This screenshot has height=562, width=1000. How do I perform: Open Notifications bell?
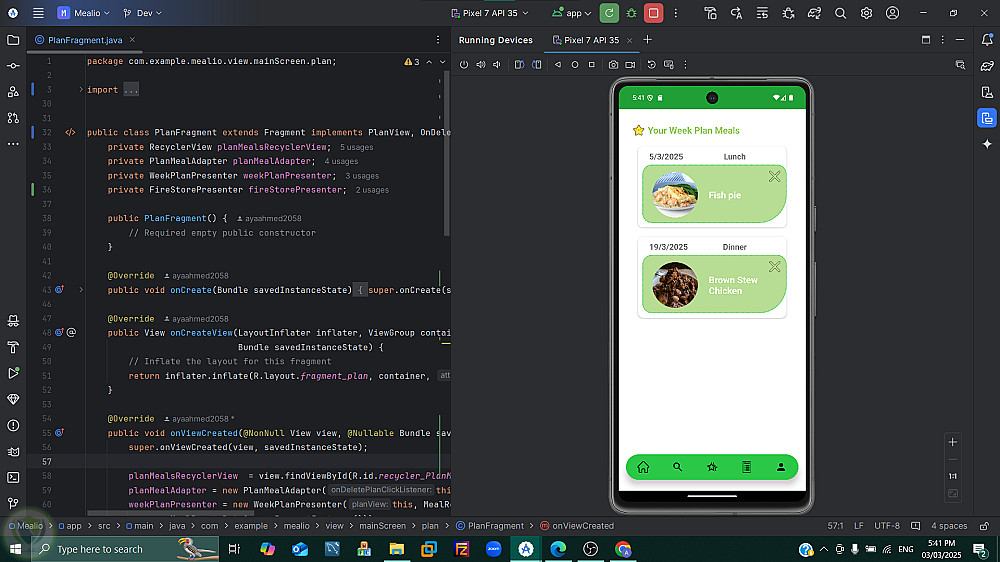(987, 40)
